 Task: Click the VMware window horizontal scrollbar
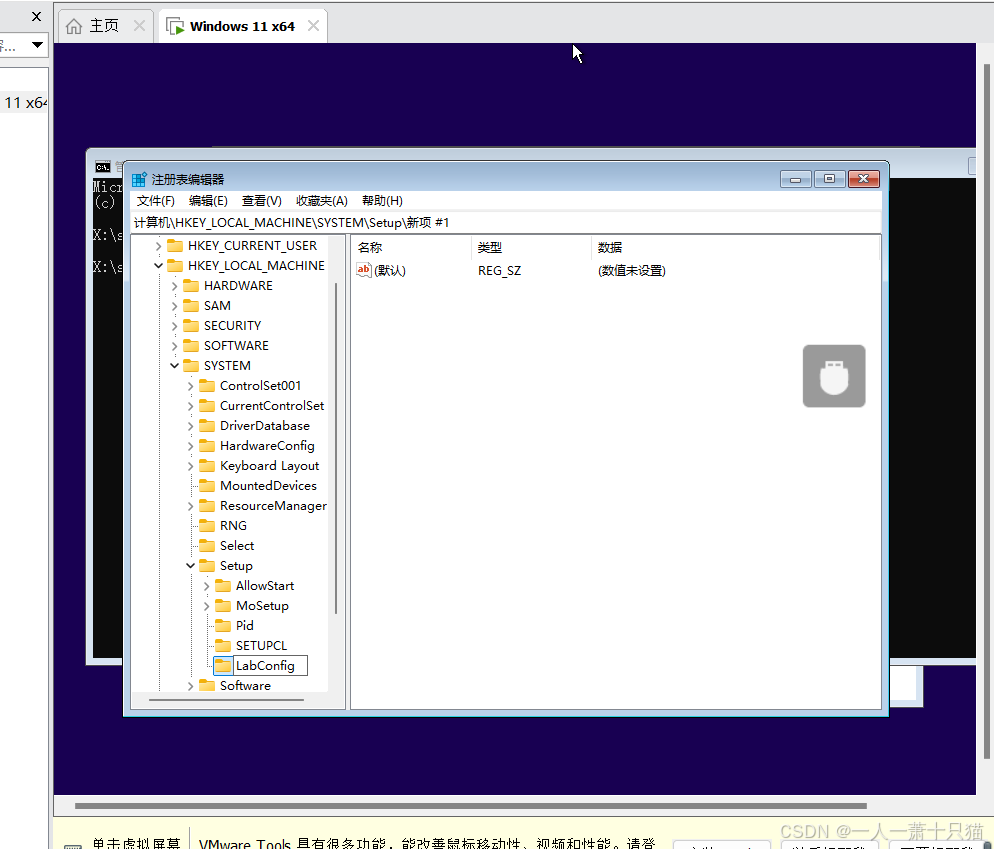tap(470, 807)
